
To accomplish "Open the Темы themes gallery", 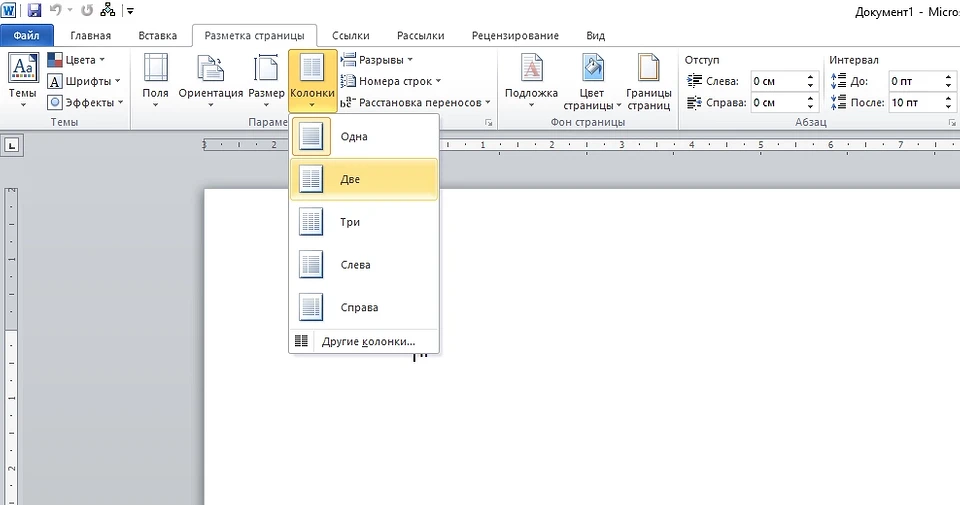I will (x=22, y=78).
